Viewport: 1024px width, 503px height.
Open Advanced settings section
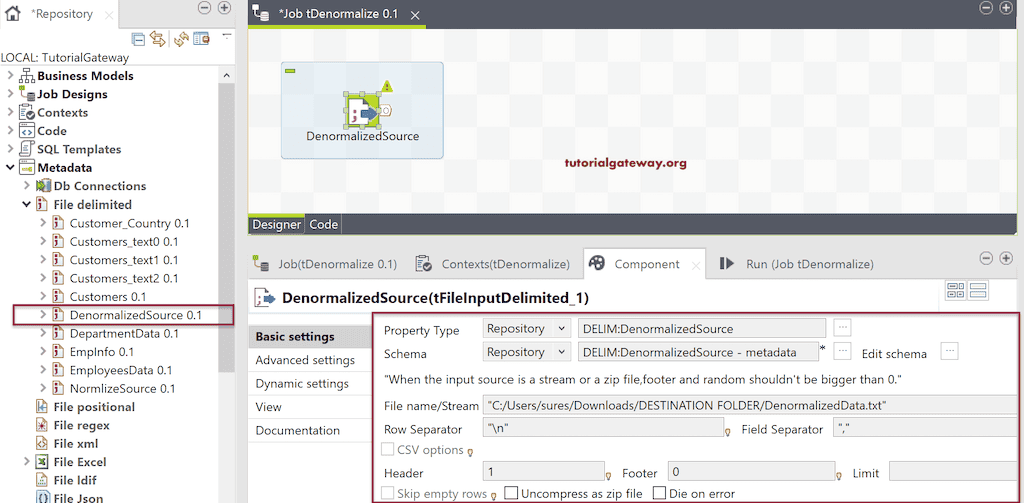(305, 360)
